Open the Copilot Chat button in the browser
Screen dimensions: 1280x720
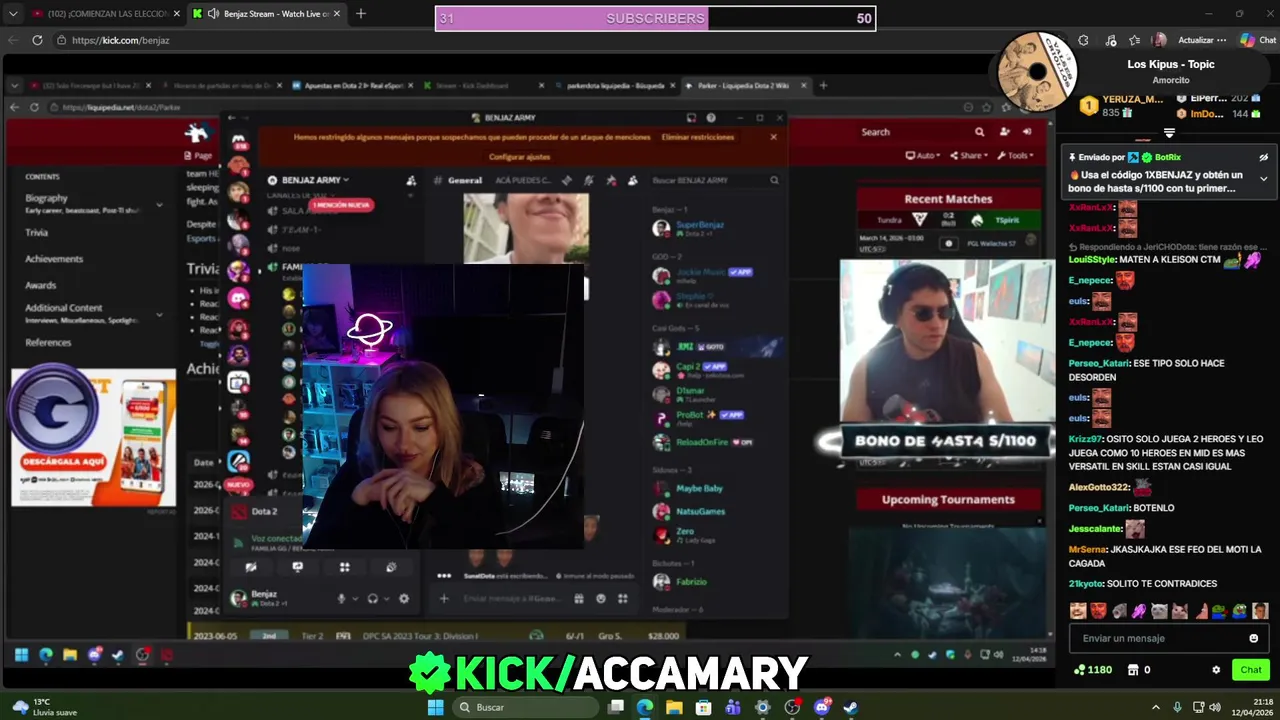[1258, 40]
